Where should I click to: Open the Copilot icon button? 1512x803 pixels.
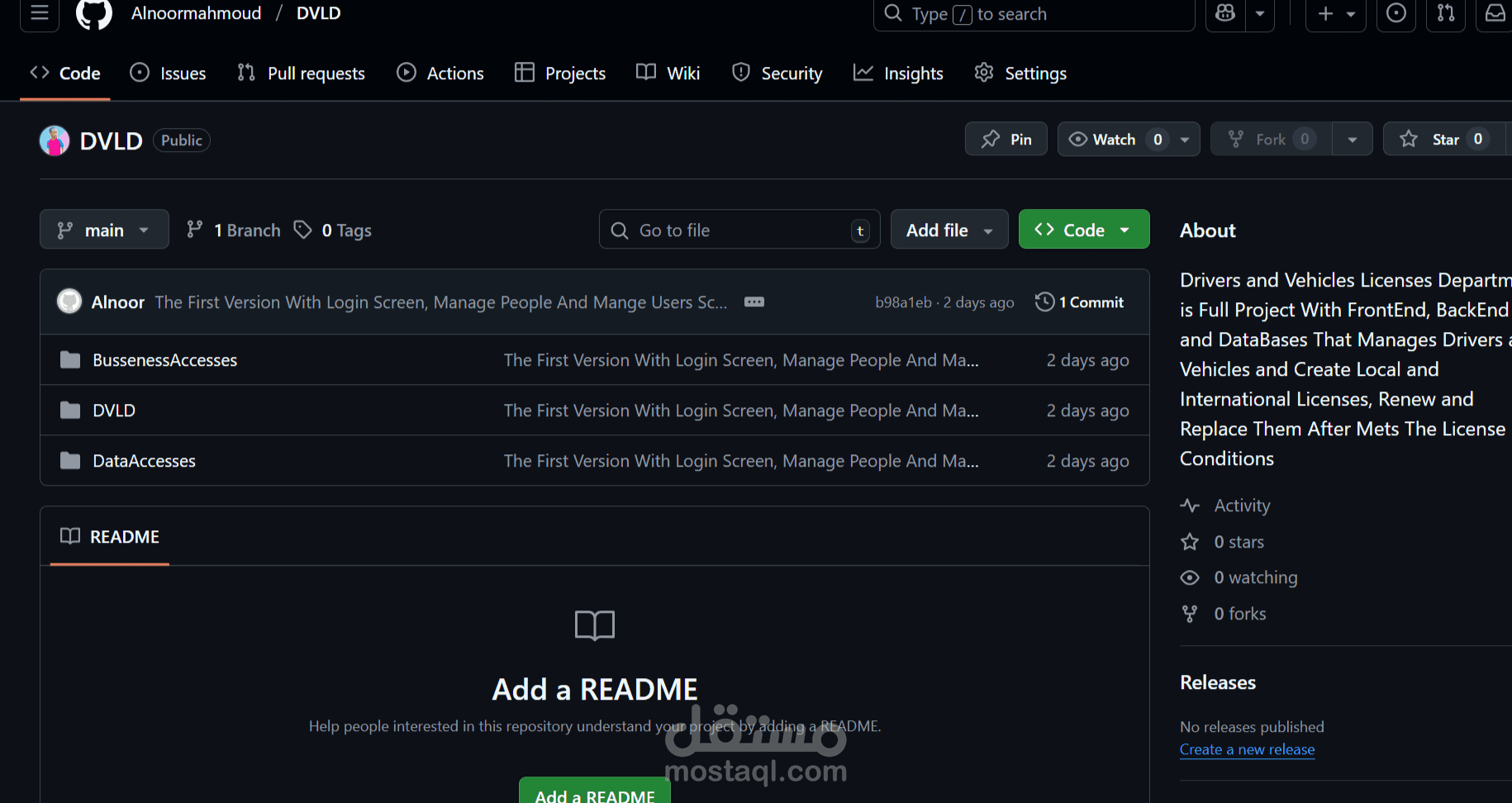pyautogui.click(x=1225, y=13)
